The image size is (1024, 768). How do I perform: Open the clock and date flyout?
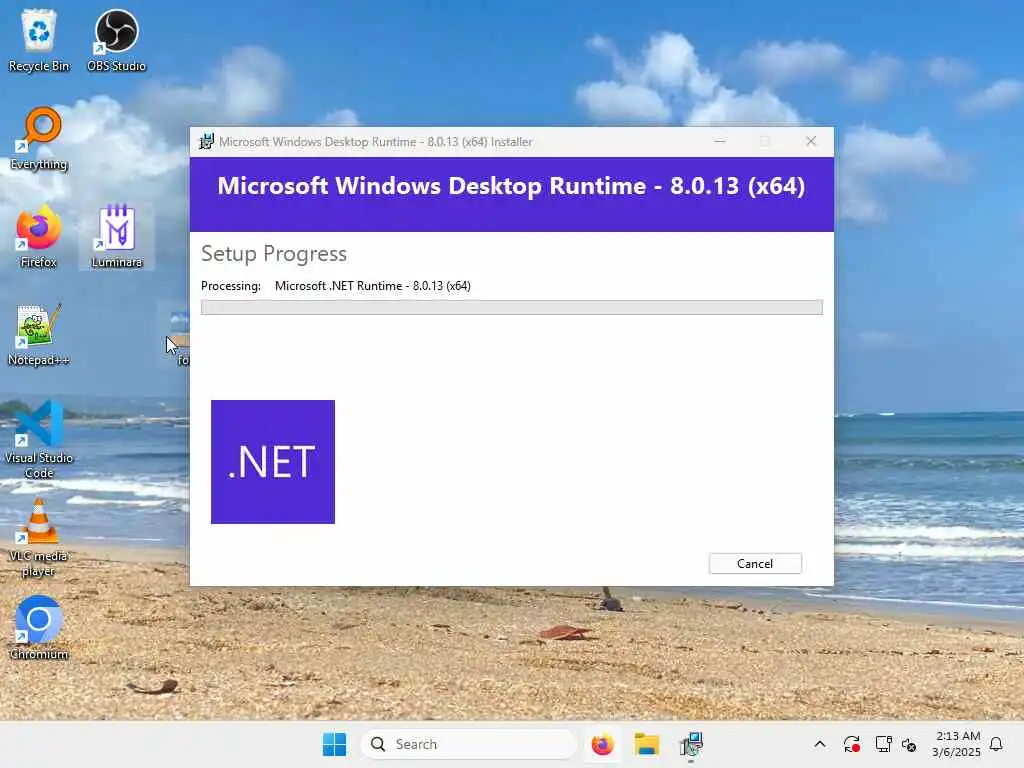[x=956, y=744]
